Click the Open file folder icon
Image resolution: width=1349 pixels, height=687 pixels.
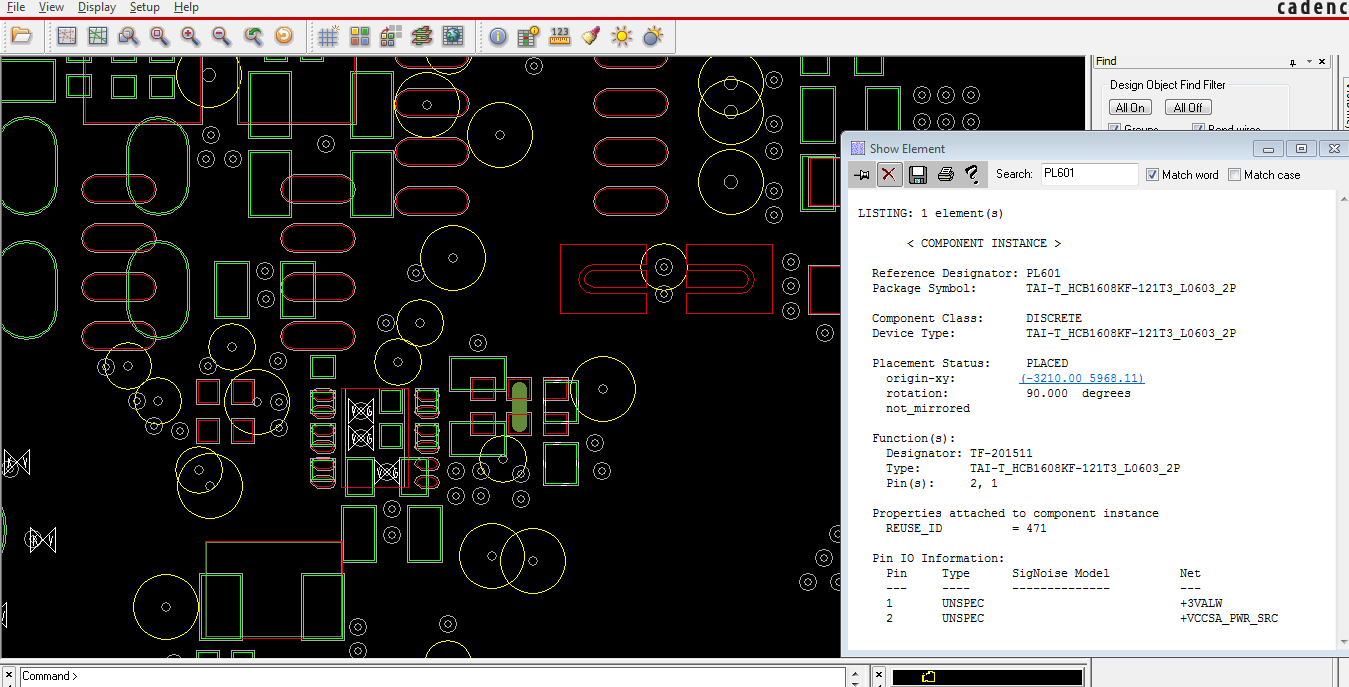(x=21, y=36)
